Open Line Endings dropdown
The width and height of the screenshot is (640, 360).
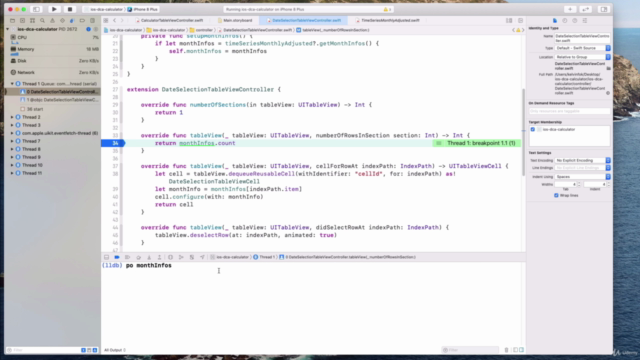tap(582, 168)
